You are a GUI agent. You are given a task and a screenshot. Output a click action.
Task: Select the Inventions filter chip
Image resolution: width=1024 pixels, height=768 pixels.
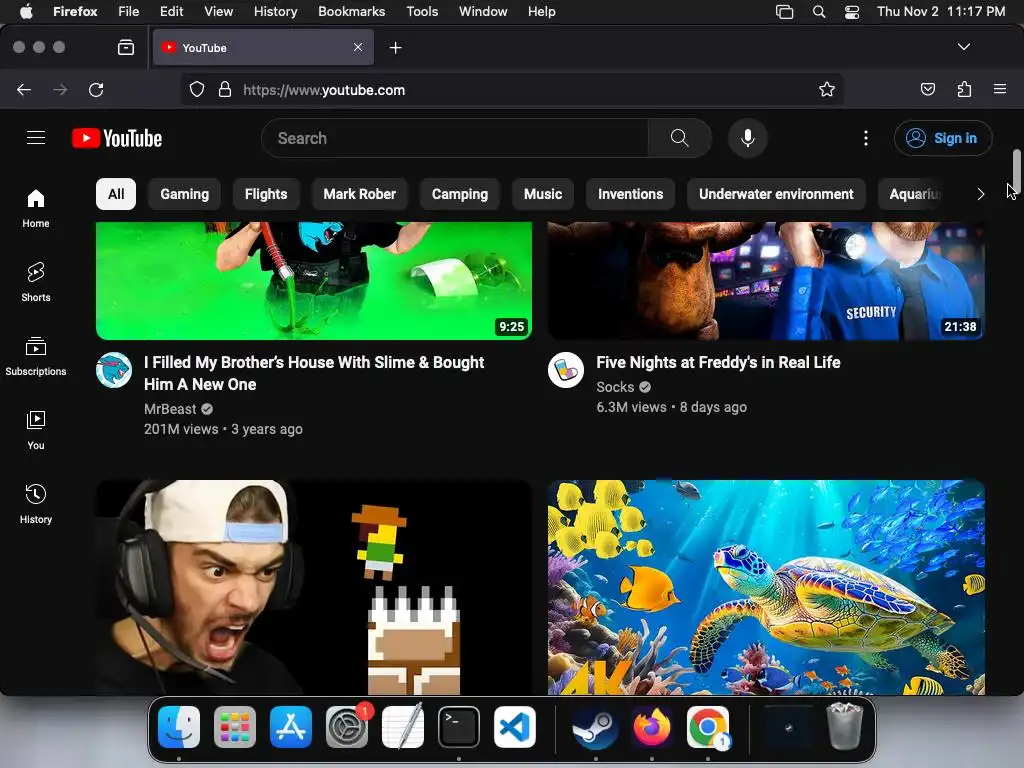(630, 194)
